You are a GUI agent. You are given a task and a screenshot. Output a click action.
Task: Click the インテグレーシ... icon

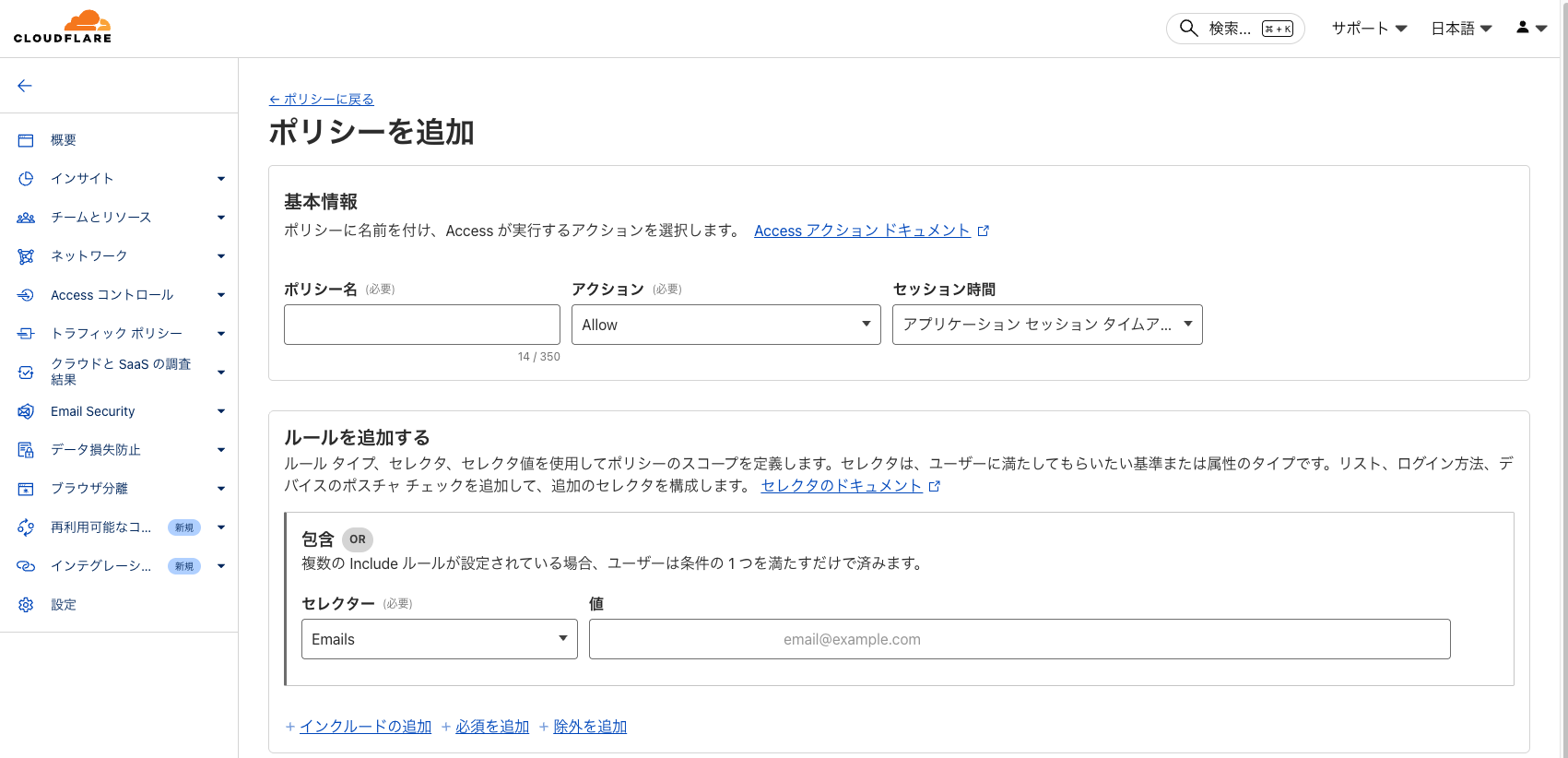click(x=26, y=566)
